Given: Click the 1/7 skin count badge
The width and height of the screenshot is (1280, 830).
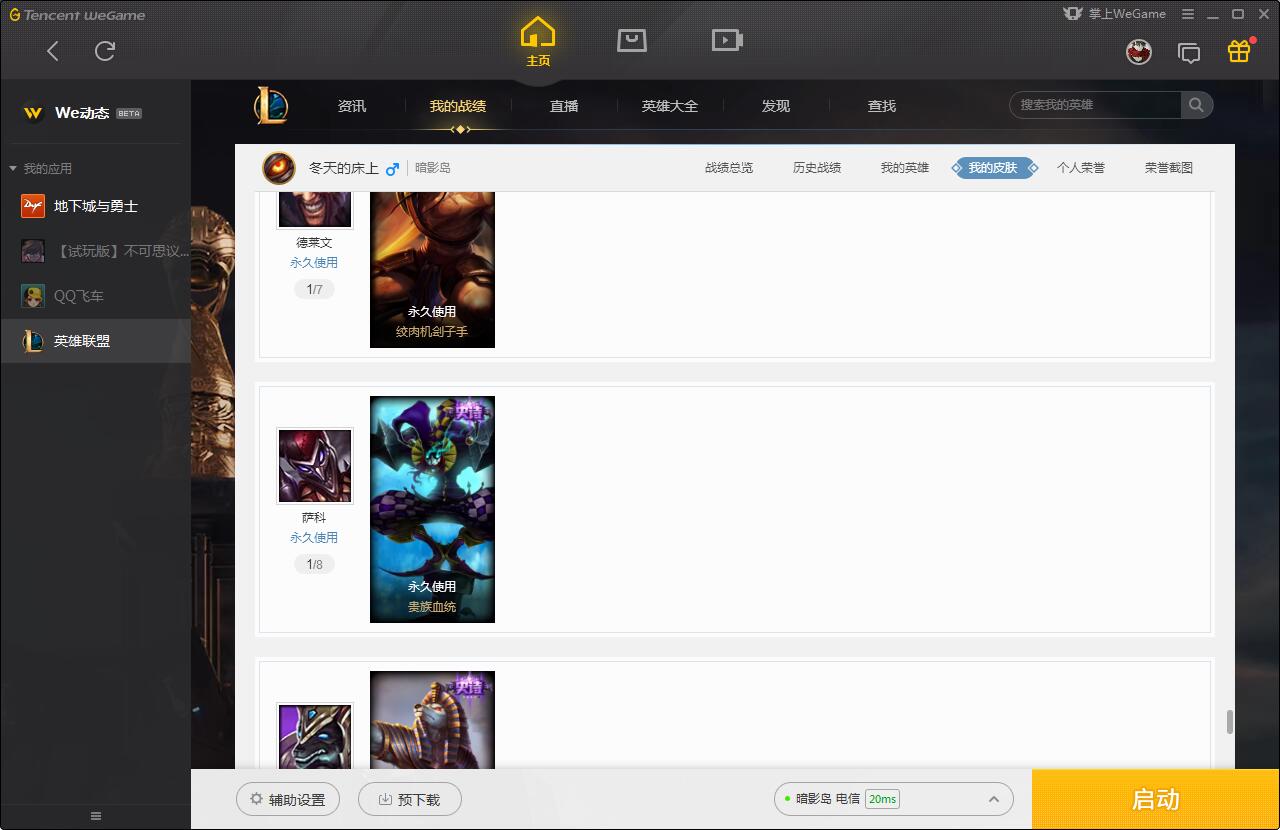Looking at the screenshot, I should 314,289.
